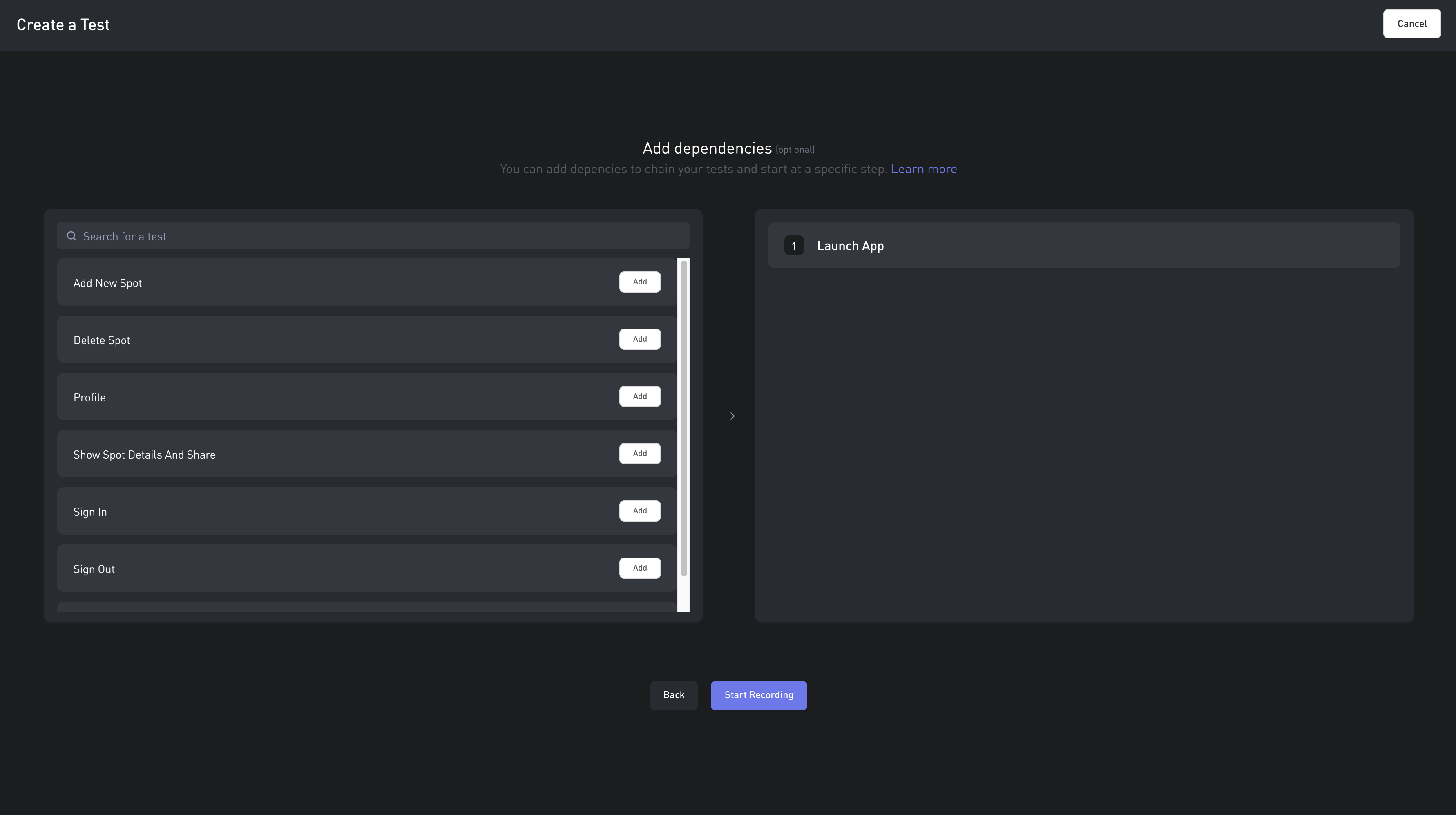The width and height of the screenshot is (1456, 815).
Task: Click the search magnifier icon
Action: coord(71,236)
